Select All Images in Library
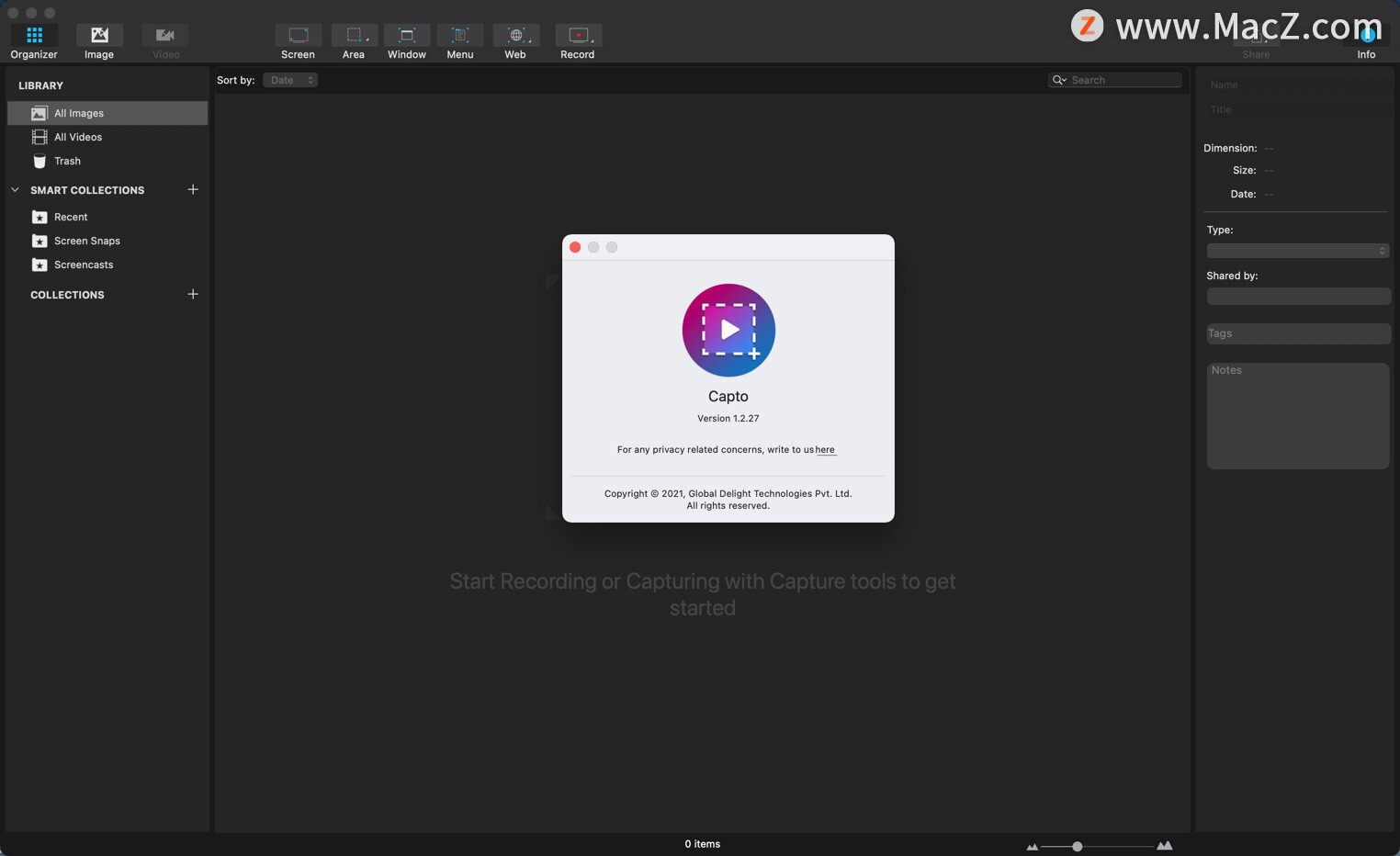Screen dimensions: 1400x856 (107, 113)
